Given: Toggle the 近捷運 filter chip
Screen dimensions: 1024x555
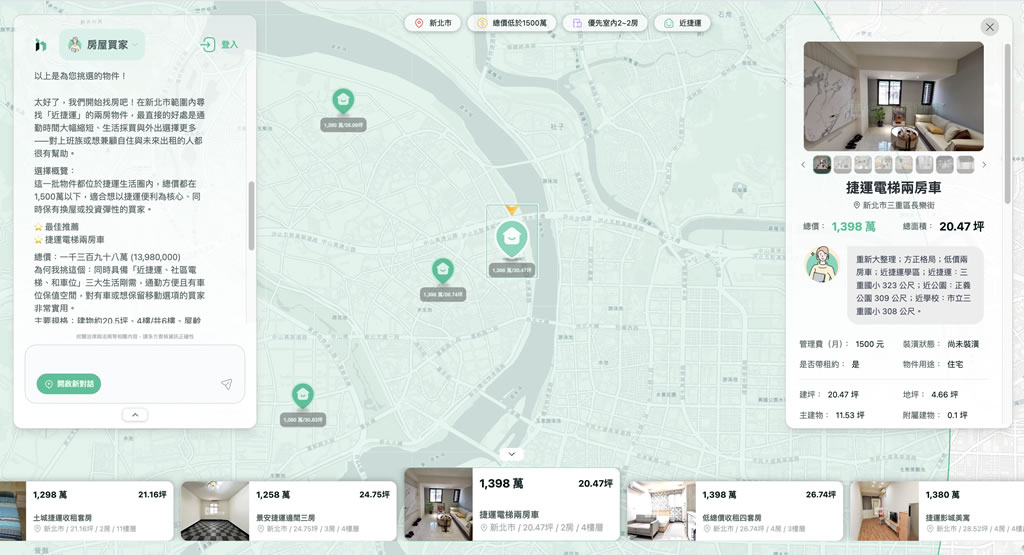Looking at the screenshot, I should click(x=683, y=23).
